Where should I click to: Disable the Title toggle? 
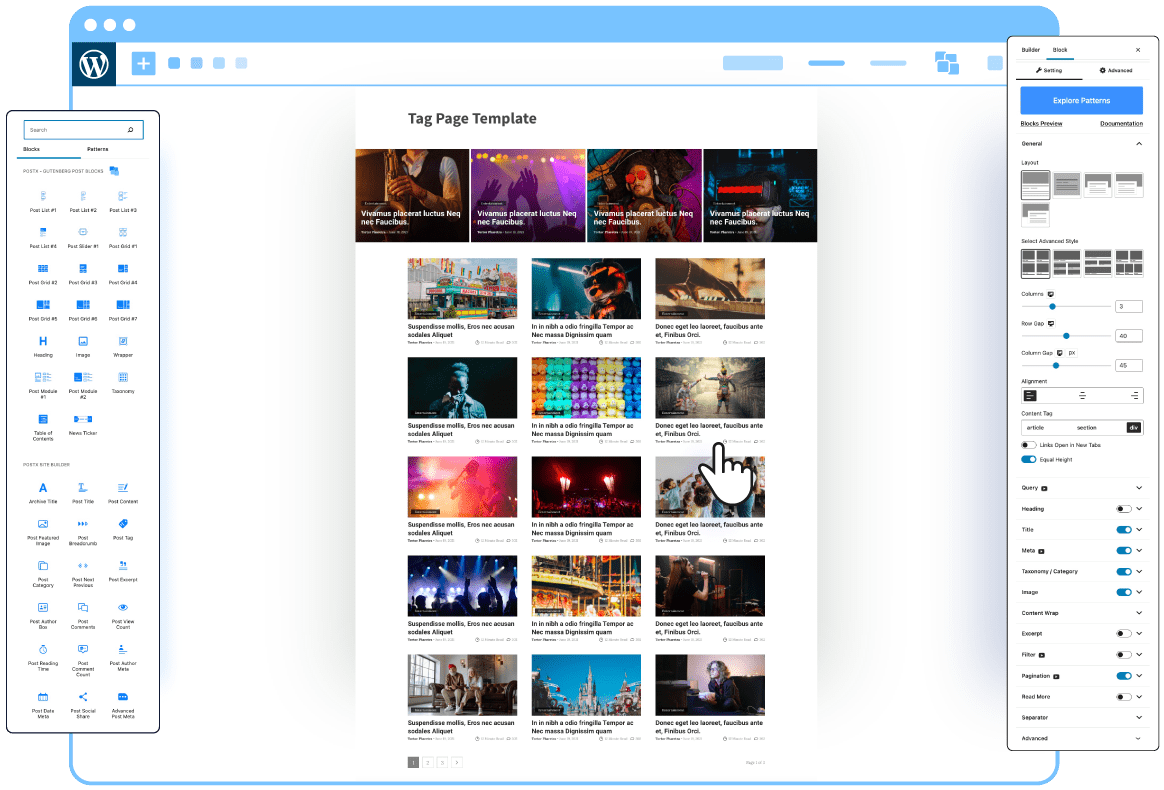(x=1124, y=529)
